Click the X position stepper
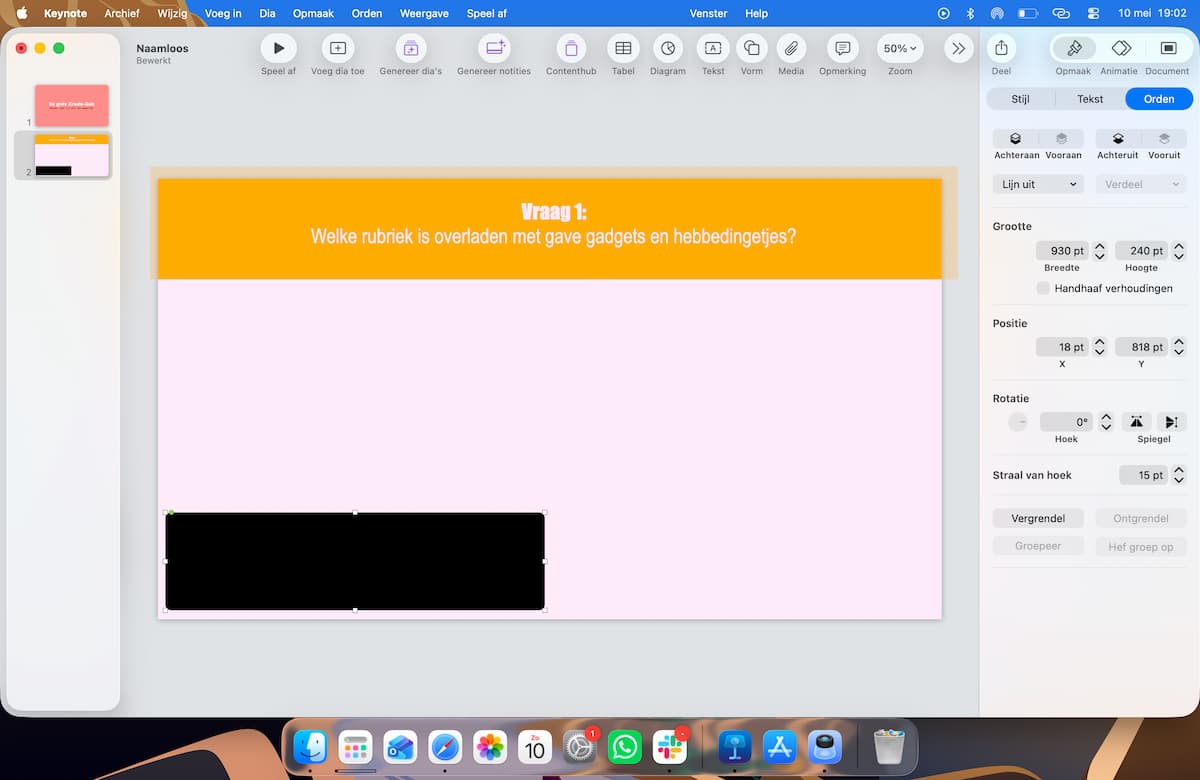 1100,347
